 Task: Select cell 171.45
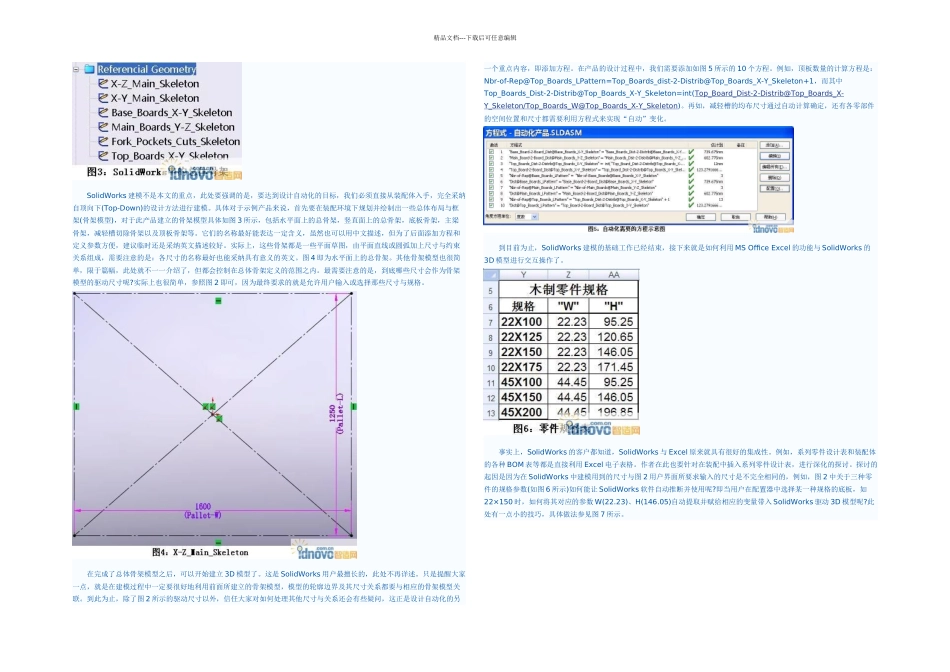[x=614, y=367]
